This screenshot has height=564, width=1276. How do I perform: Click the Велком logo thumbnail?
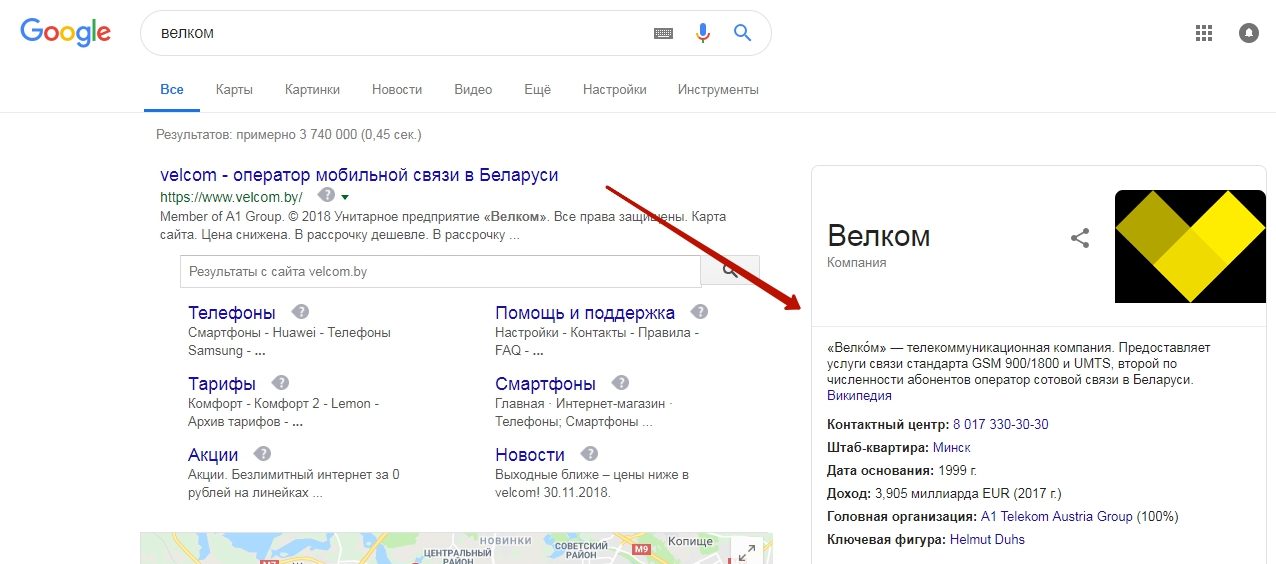tap(1190, 246)
